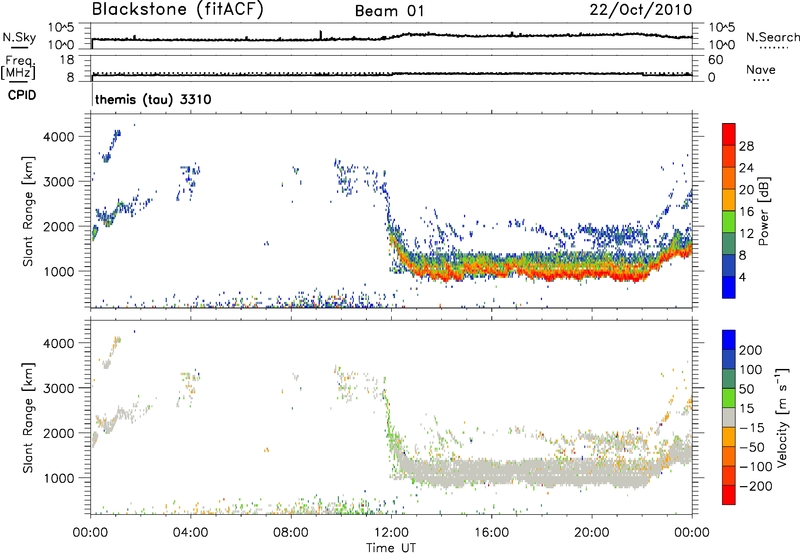Pick the red bottom segment of velocity colorbar

729,495
